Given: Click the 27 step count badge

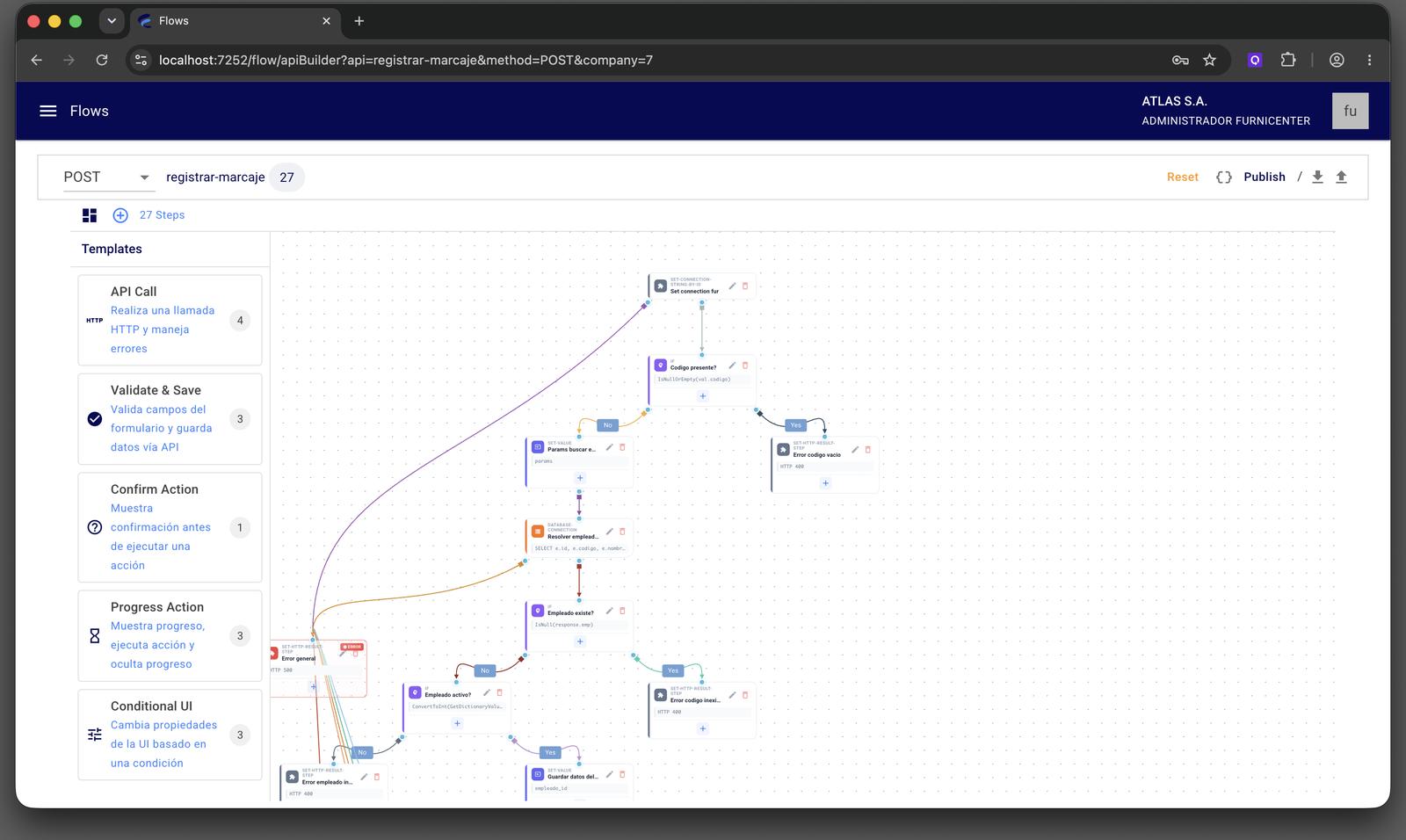Looking at the screenshot, I should tap(287, 177).
